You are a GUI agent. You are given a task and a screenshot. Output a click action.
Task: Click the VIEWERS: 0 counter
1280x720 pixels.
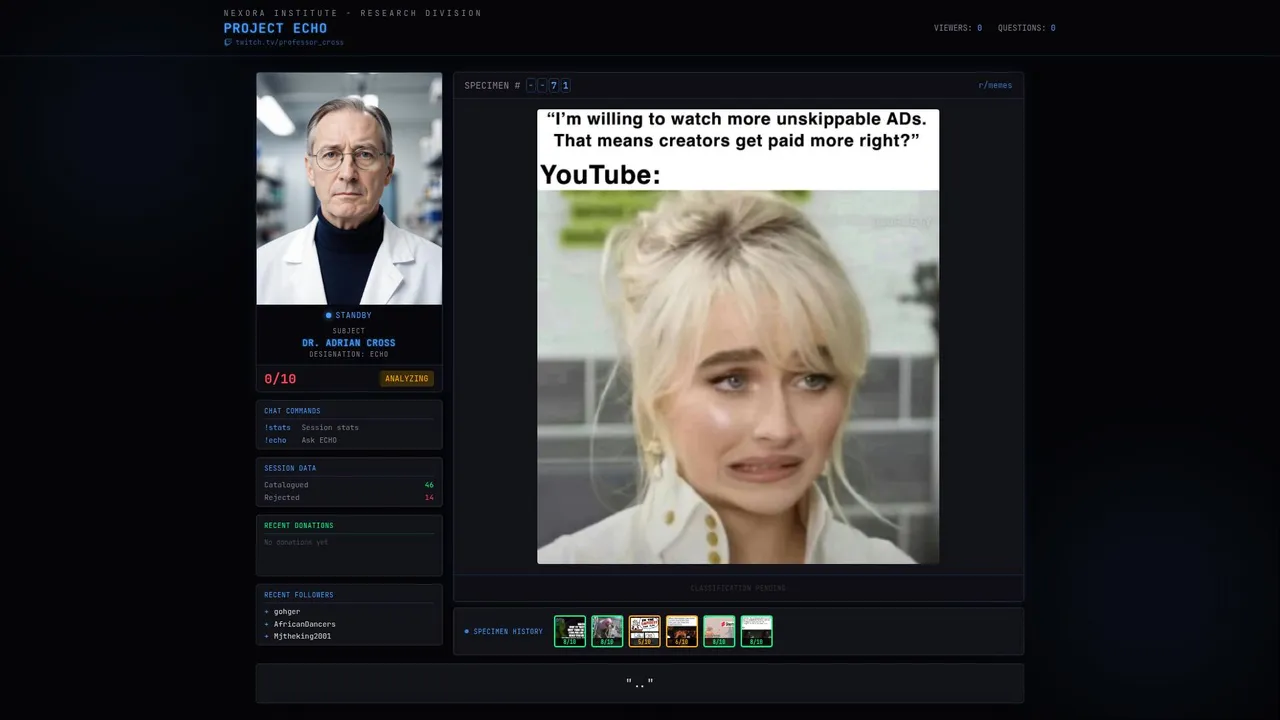point(958,28)
